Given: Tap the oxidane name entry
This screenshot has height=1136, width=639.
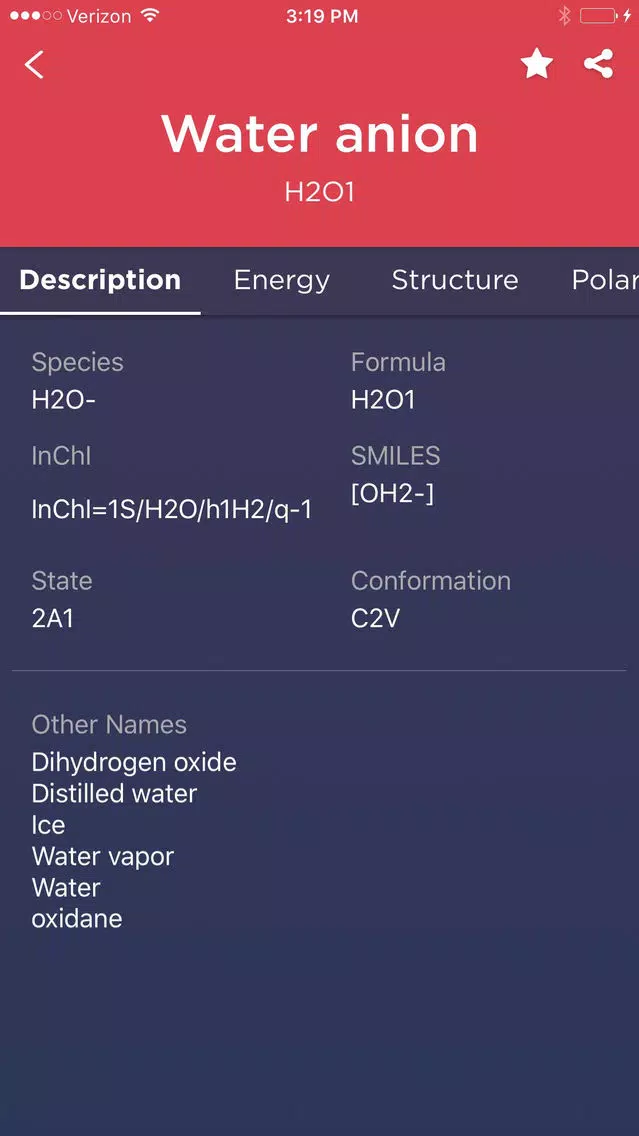Looking at the screenshot, I should pyautogui.click(x=77, y=919).
